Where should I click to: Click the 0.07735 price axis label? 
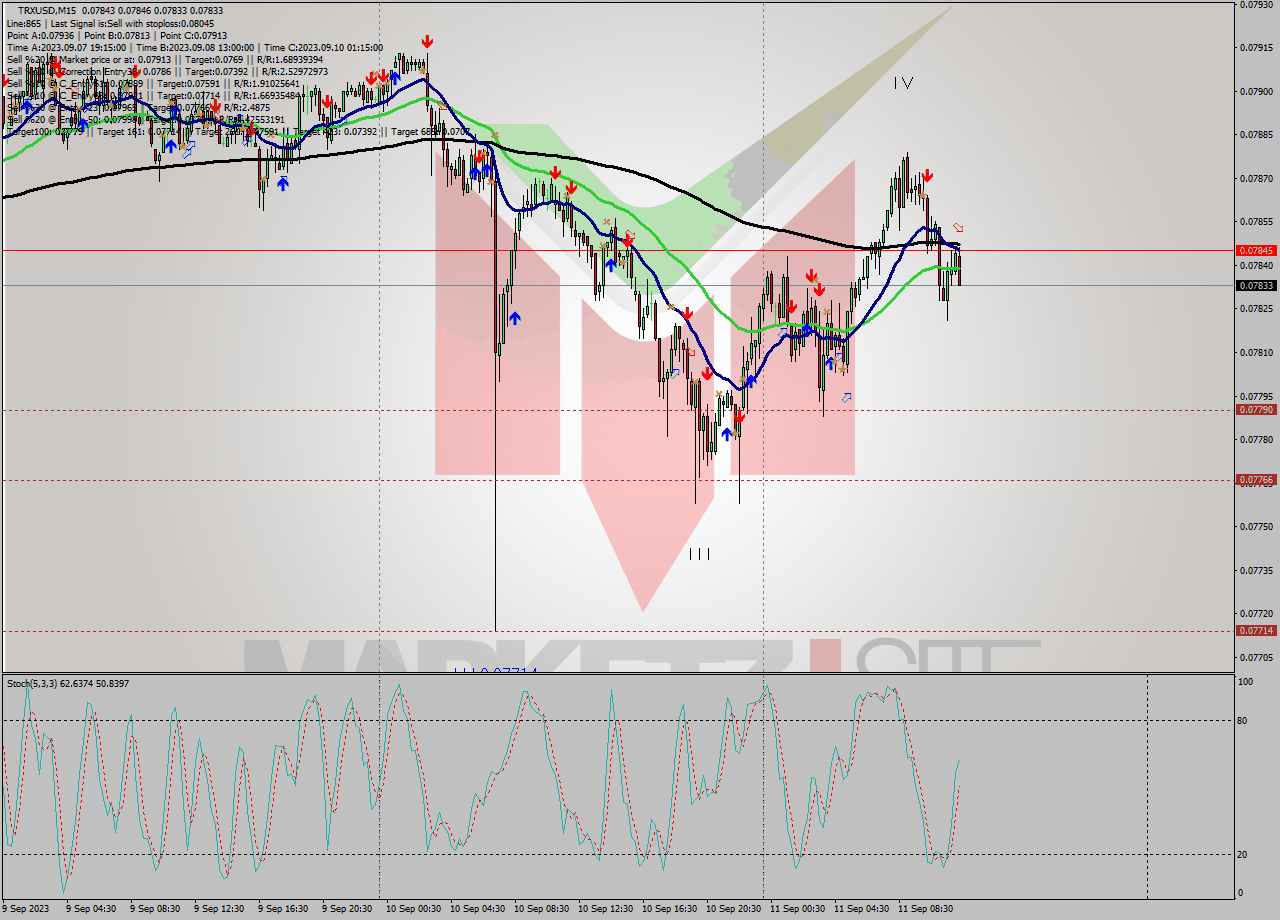(x=1256, y=570)
